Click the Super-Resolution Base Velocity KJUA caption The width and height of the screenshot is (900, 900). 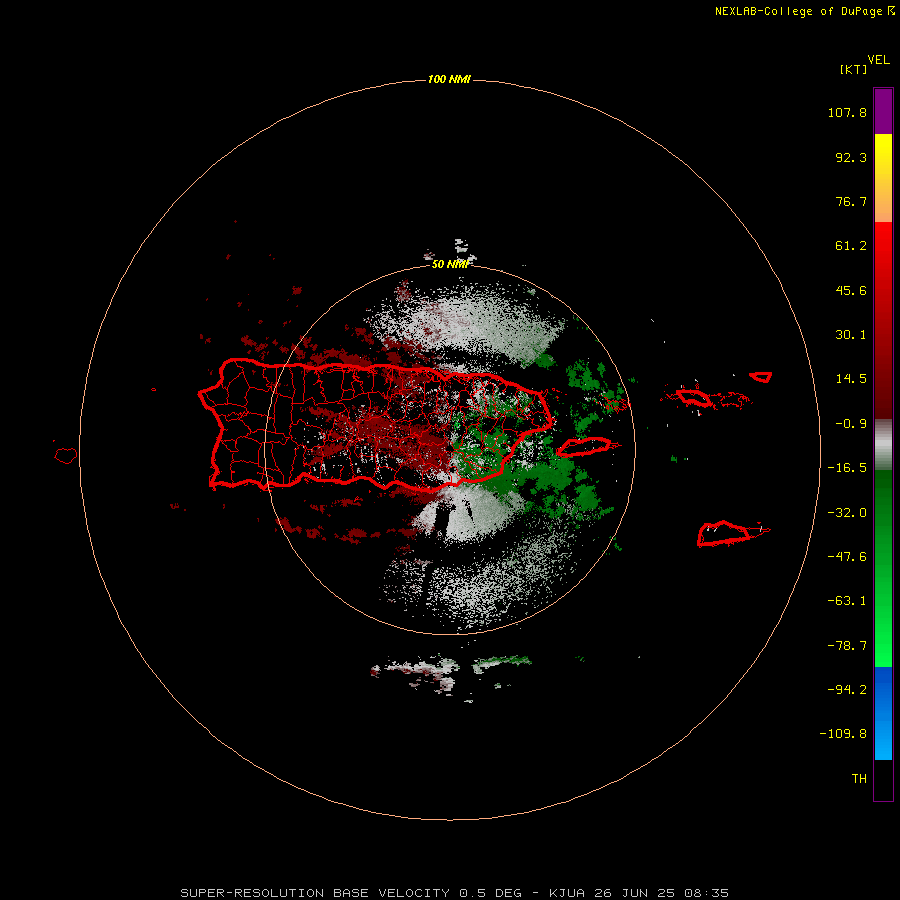455,893
